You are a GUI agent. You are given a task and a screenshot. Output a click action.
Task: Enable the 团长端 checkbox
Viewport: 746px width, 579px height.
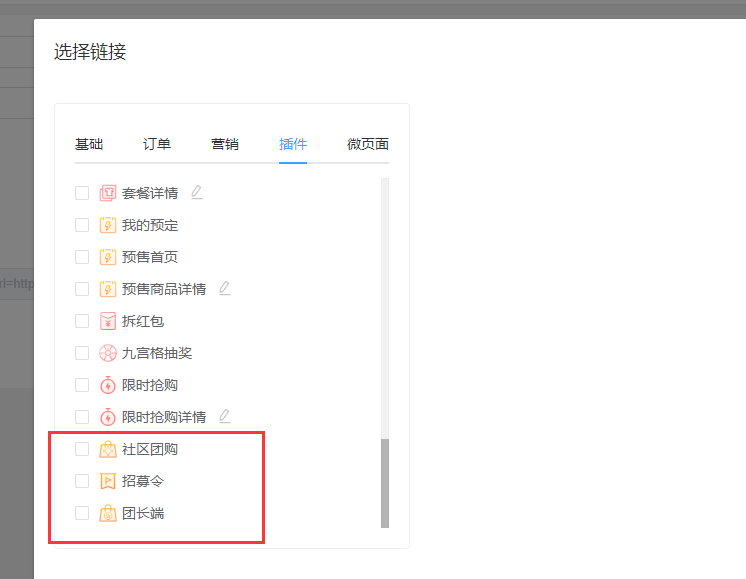pos(82,513)
